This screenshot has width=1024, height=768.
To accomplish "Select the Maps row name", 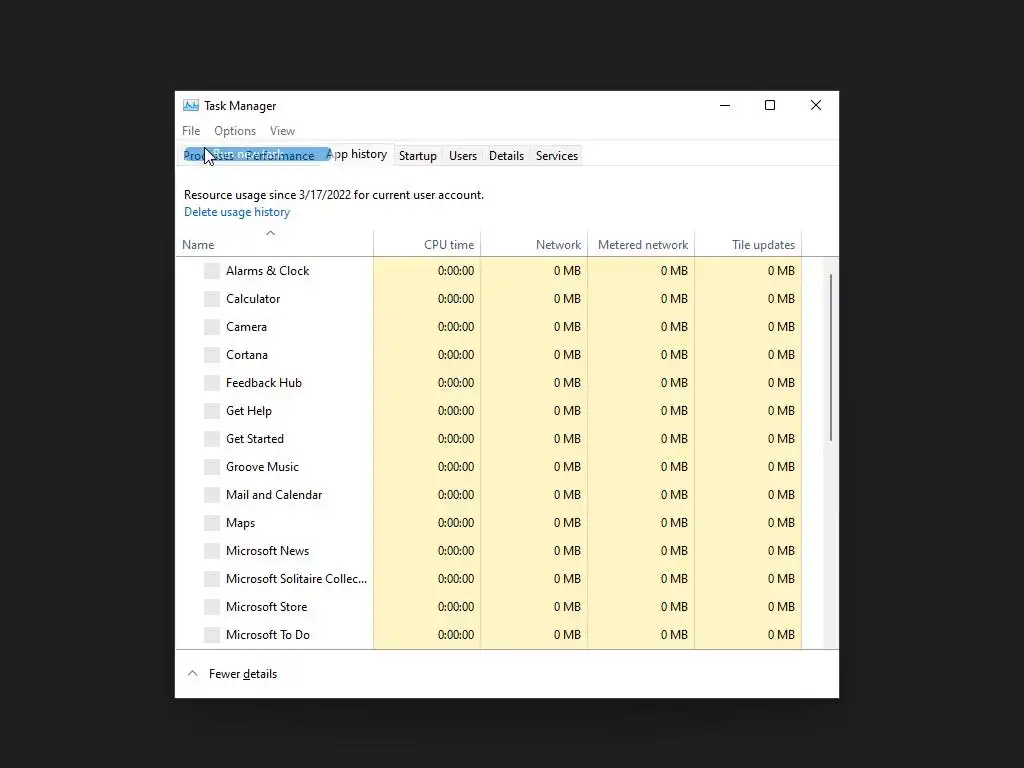I will tap(240, 523).
